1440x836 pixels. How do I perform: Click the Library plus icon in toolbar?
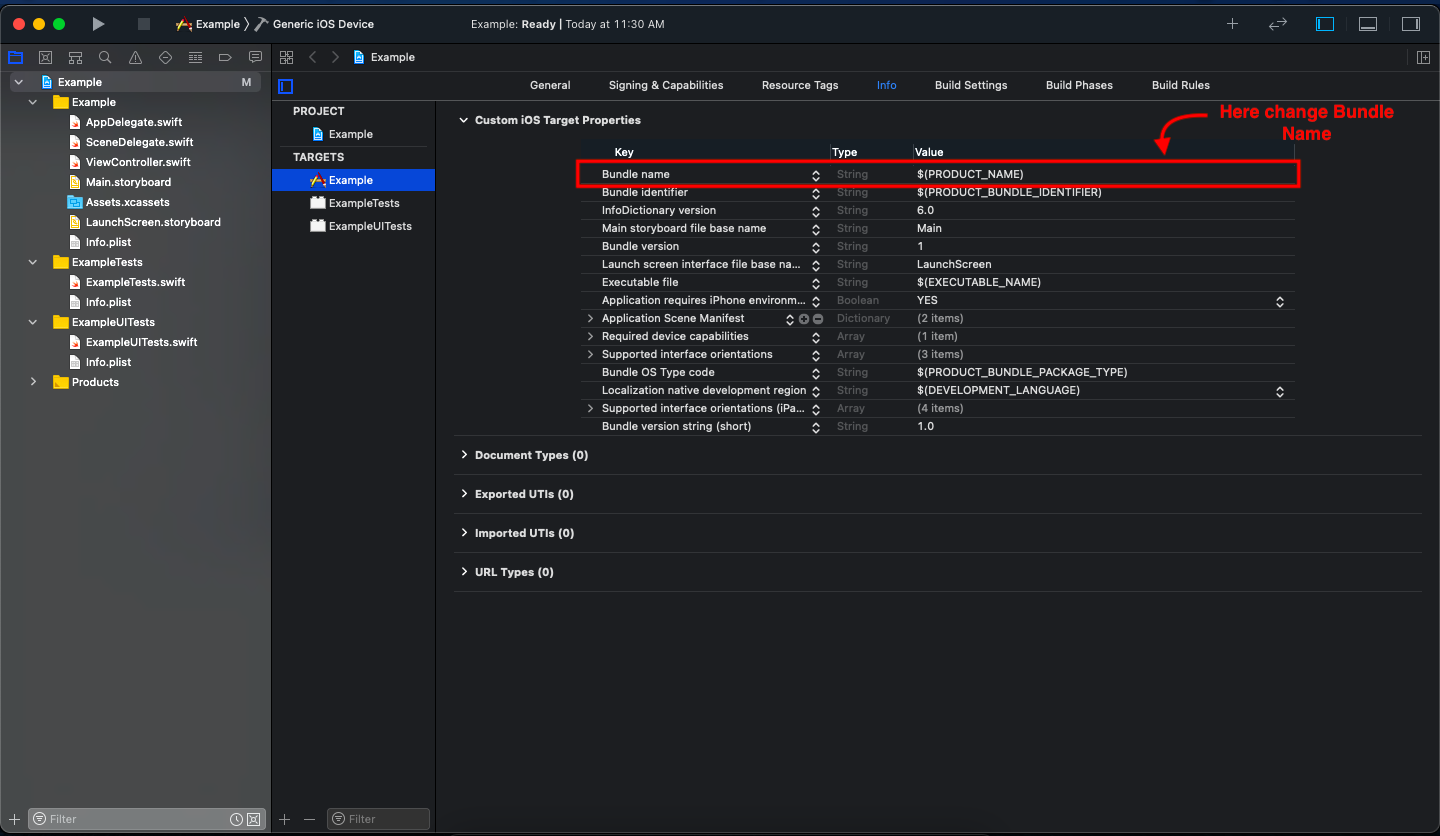click(x=1233, y=24)
